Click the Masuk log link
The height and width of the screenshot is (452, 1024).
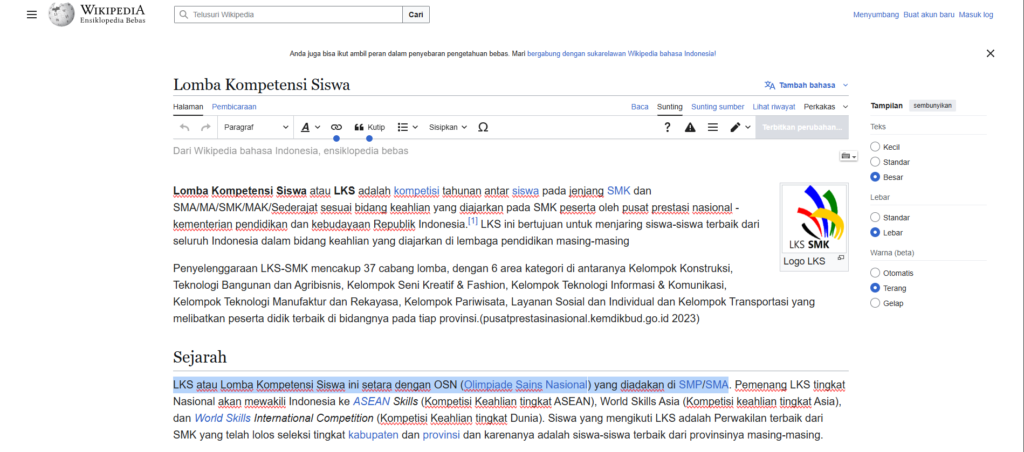(x=975, y=15)
